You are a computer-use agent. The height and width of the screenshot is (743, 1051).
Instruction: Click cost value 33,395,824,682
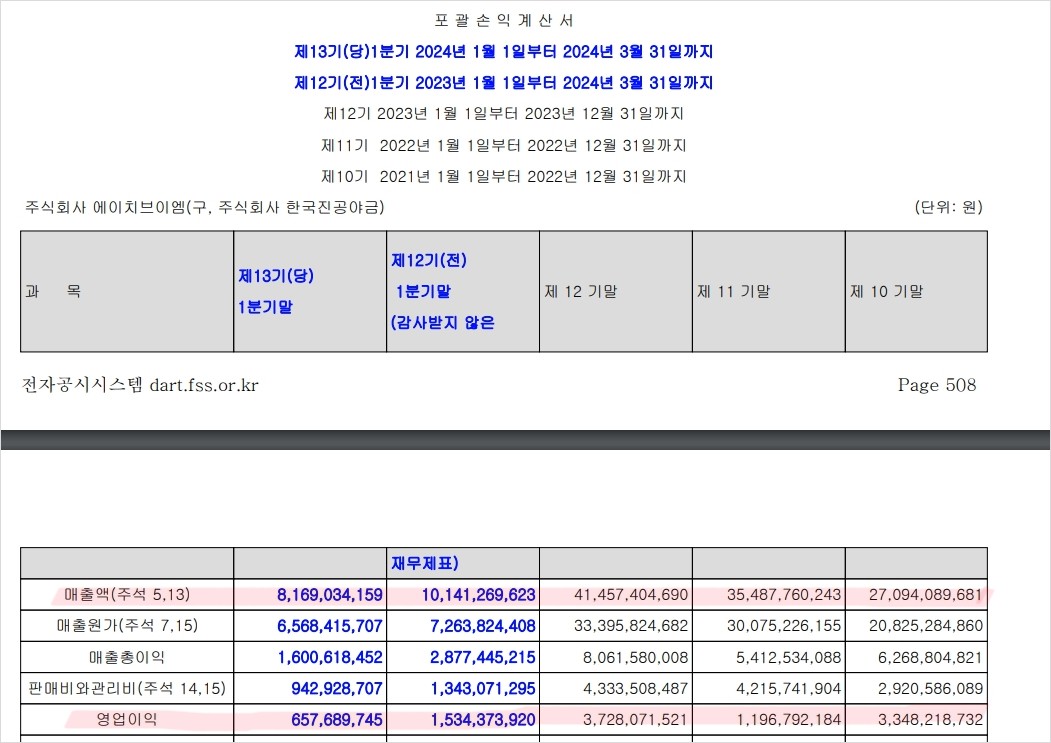[631, 626]
